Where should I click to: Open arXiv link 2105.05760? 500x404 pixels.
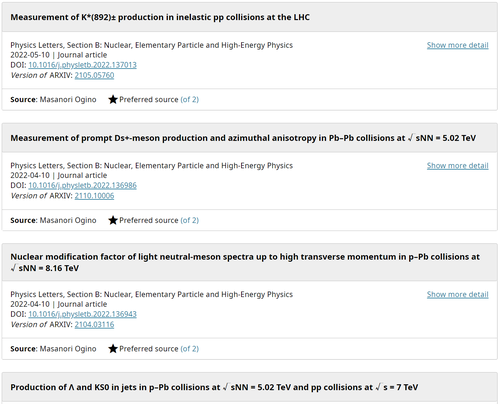pyautogui.click(x=94, y=75)
